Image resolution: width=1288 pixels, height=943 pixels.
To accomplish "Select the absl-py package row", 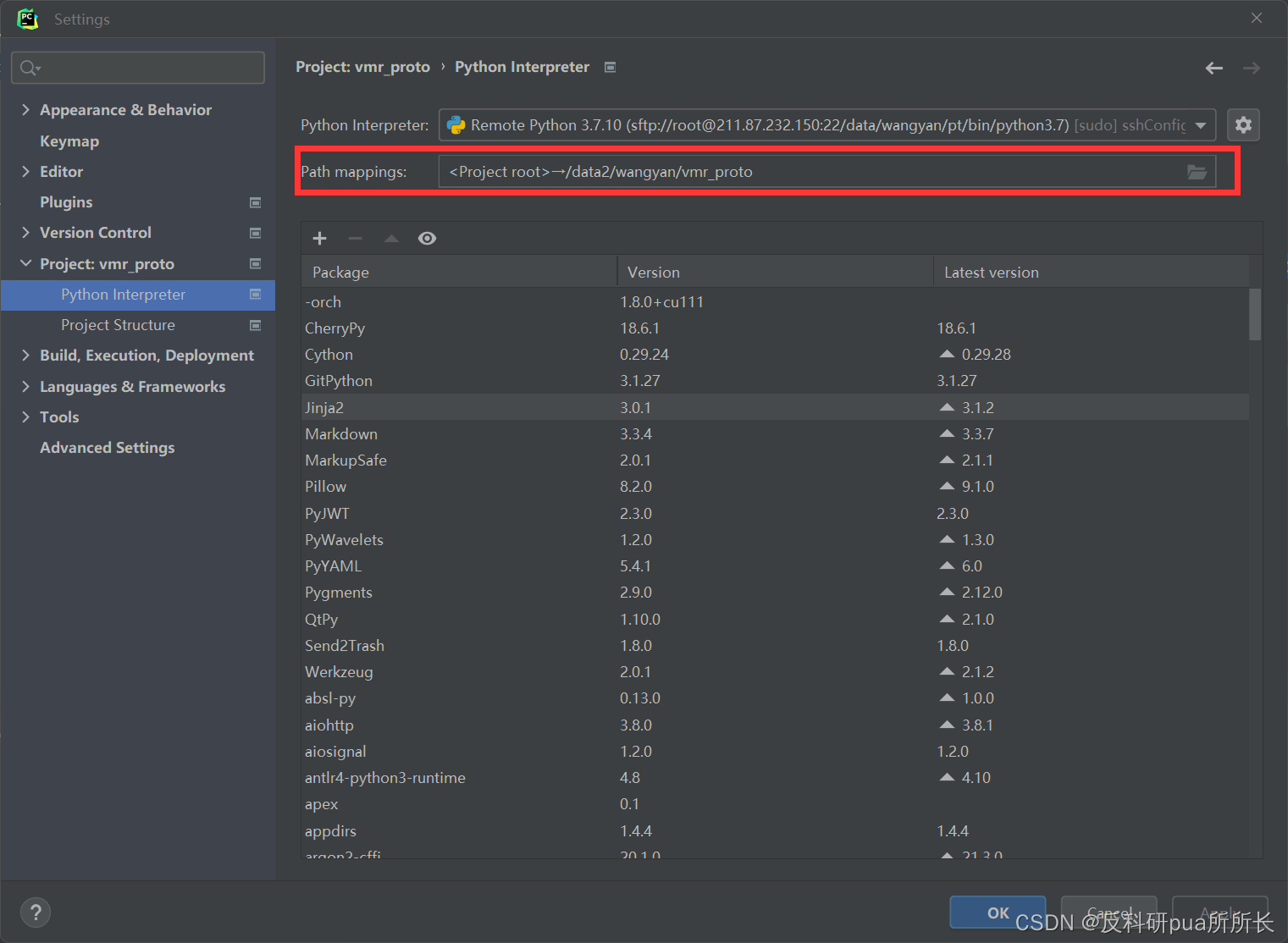I will 775,698.
